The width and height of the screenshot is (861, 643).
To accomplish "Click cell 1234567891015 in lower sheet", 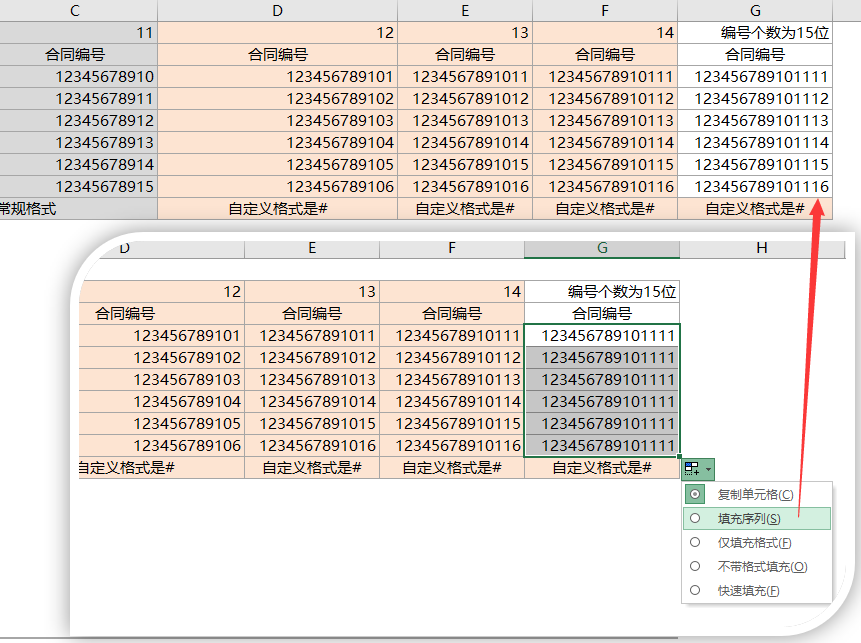I will [312, 423].
